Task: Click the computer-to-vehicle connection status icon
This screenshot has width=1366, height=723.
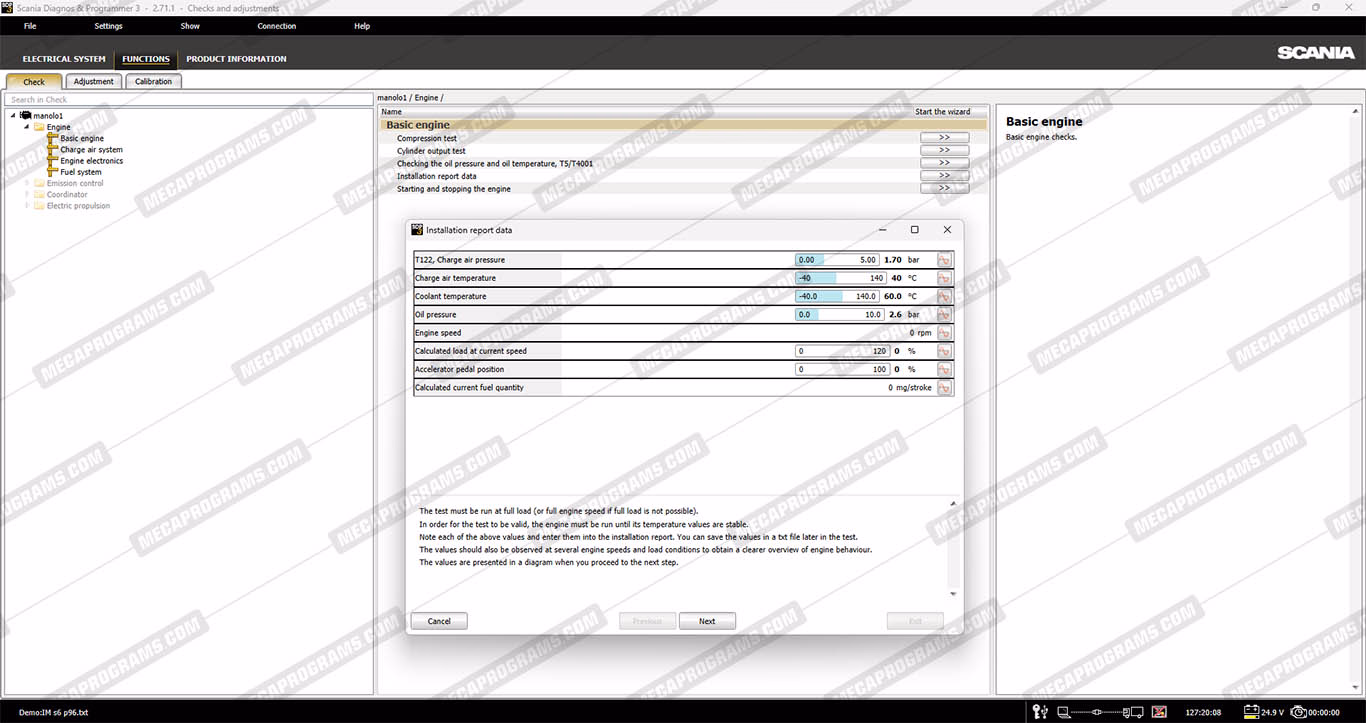Action: click(1100, 712)
